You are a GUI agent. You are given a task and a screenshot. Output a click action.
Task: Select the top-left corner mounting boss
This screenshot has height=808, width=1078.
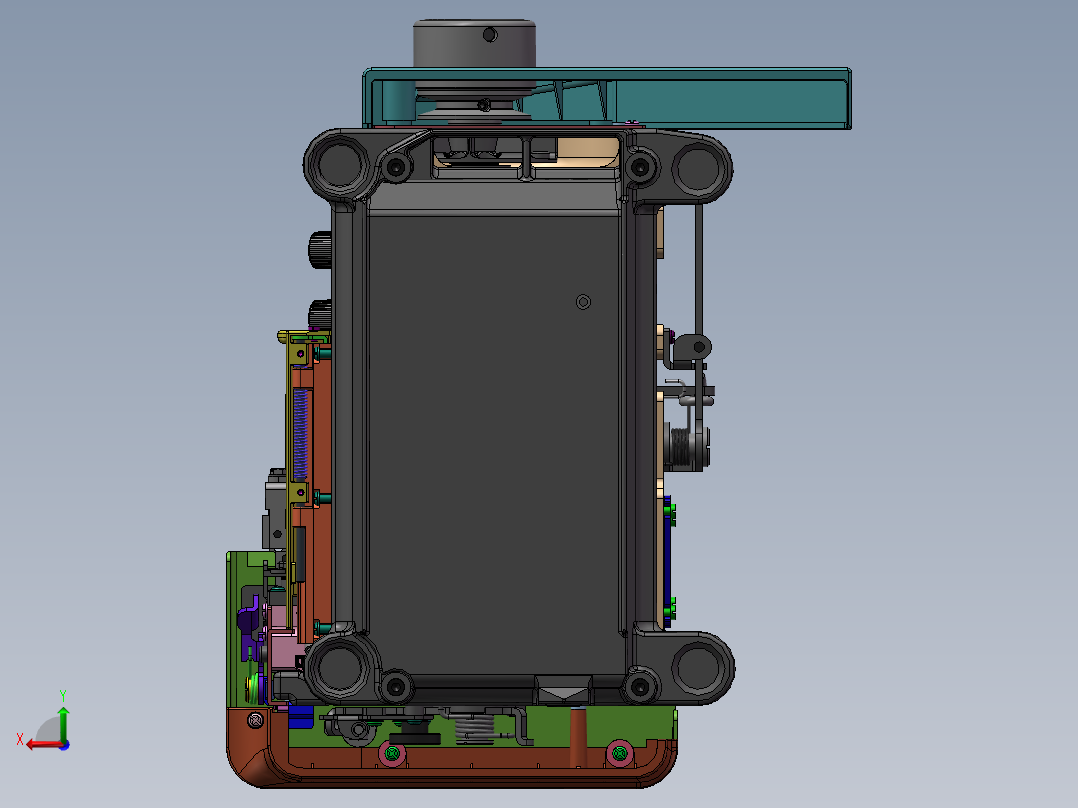pyautogui.click(x=340, y=165)
